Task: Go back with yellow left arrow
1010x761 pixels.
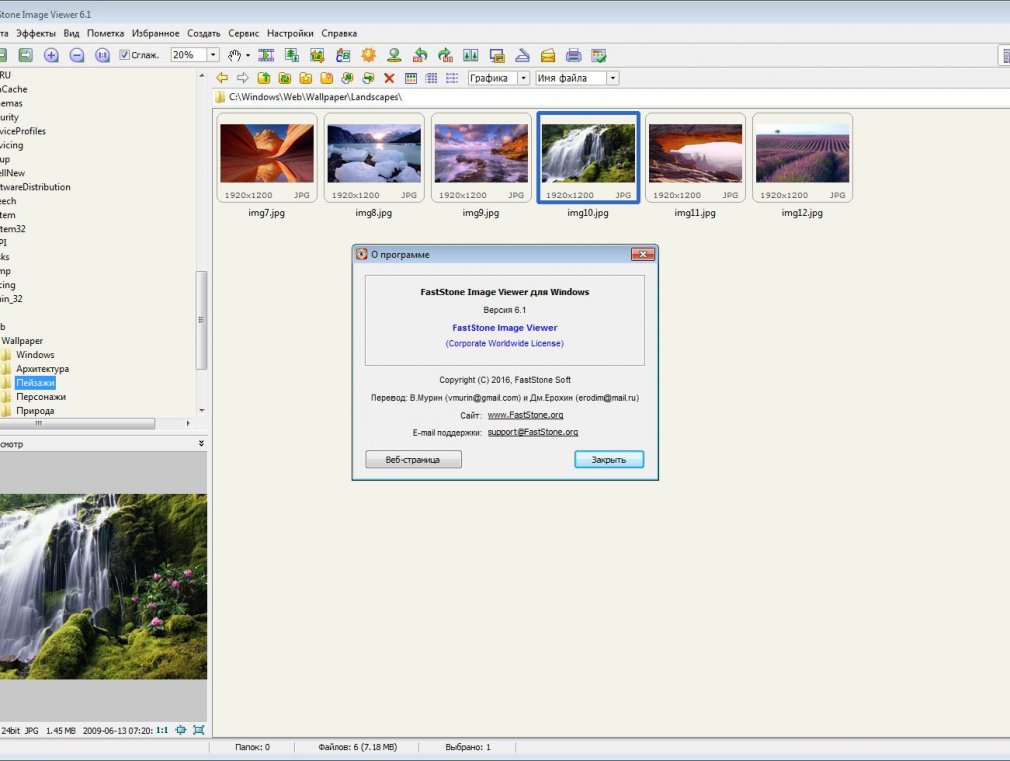Action: (222, 78)
